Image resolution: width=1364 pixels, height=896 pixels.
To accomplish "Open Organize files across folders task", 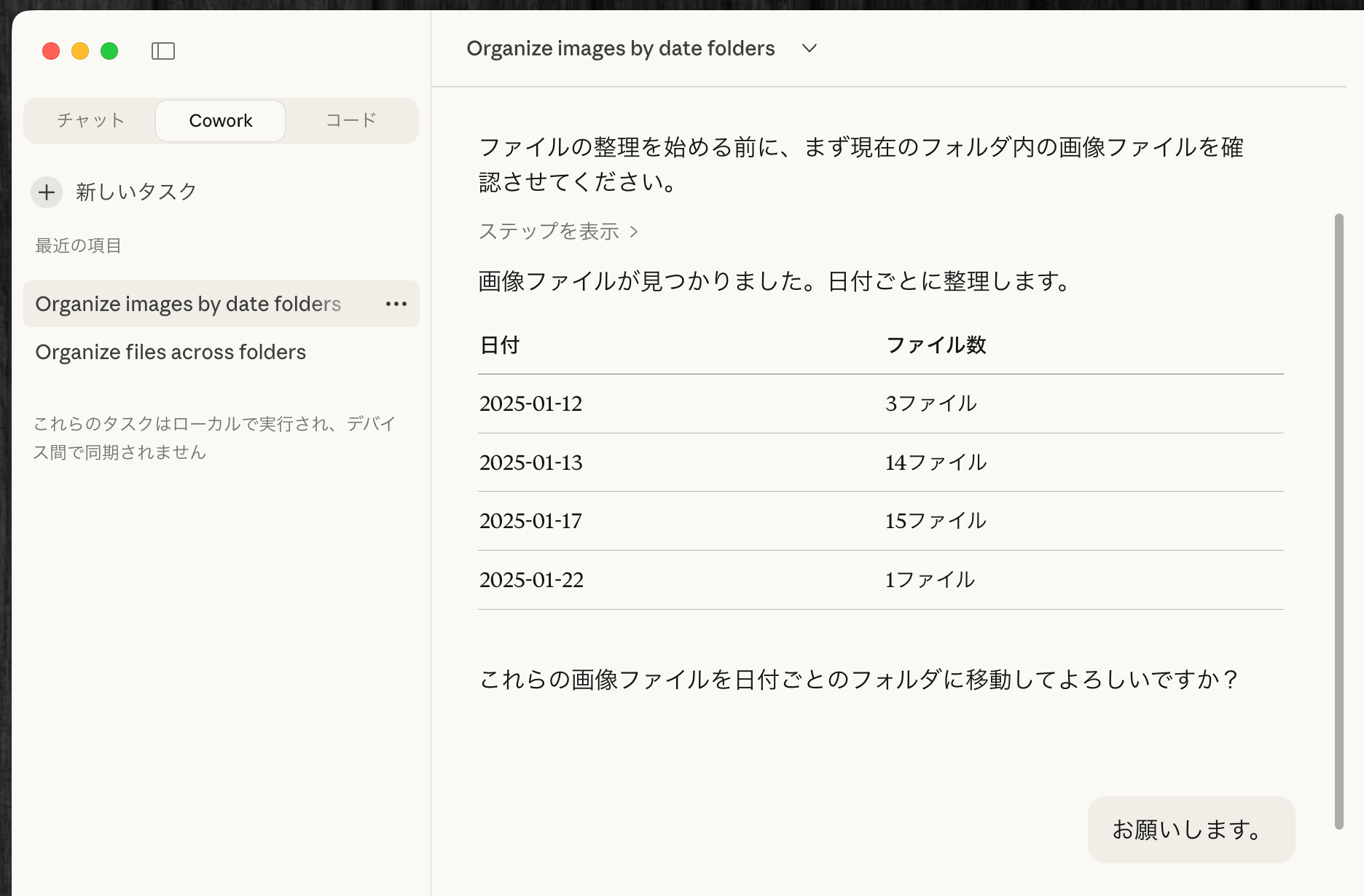I will 170,352.
